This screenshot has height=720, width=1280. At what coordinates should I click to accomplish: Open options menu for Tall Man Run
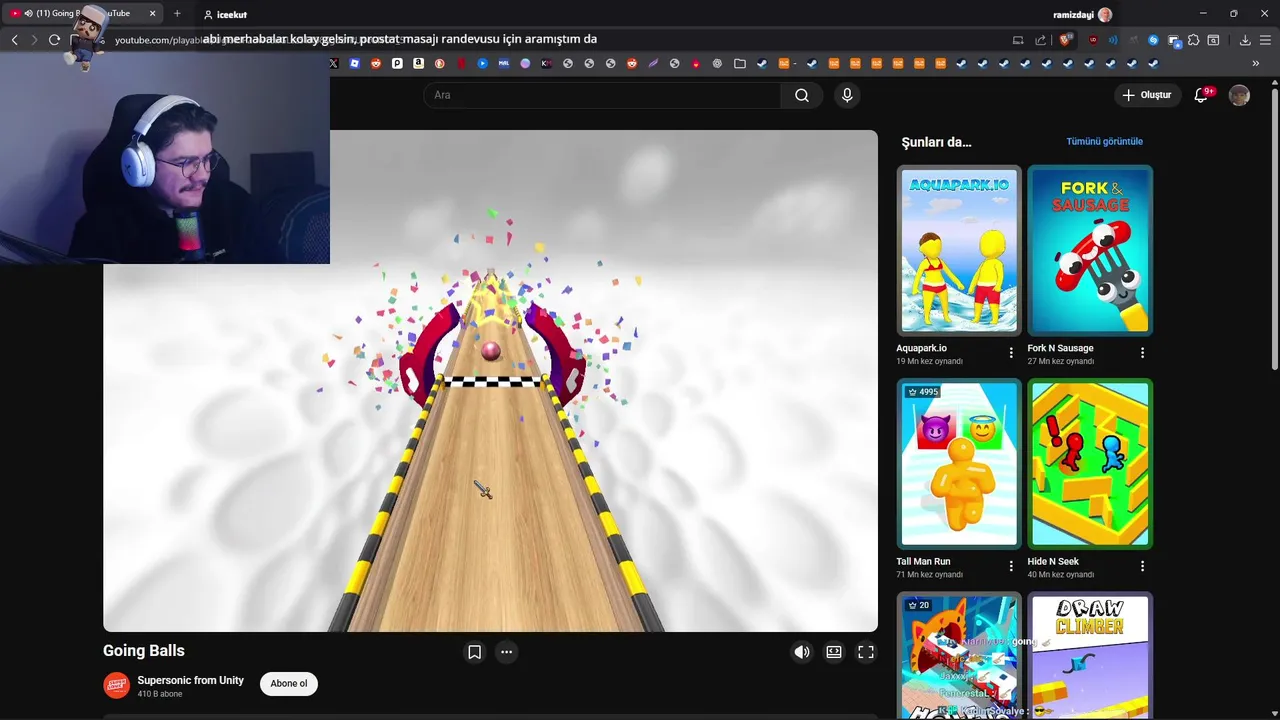coord(1011,566)
